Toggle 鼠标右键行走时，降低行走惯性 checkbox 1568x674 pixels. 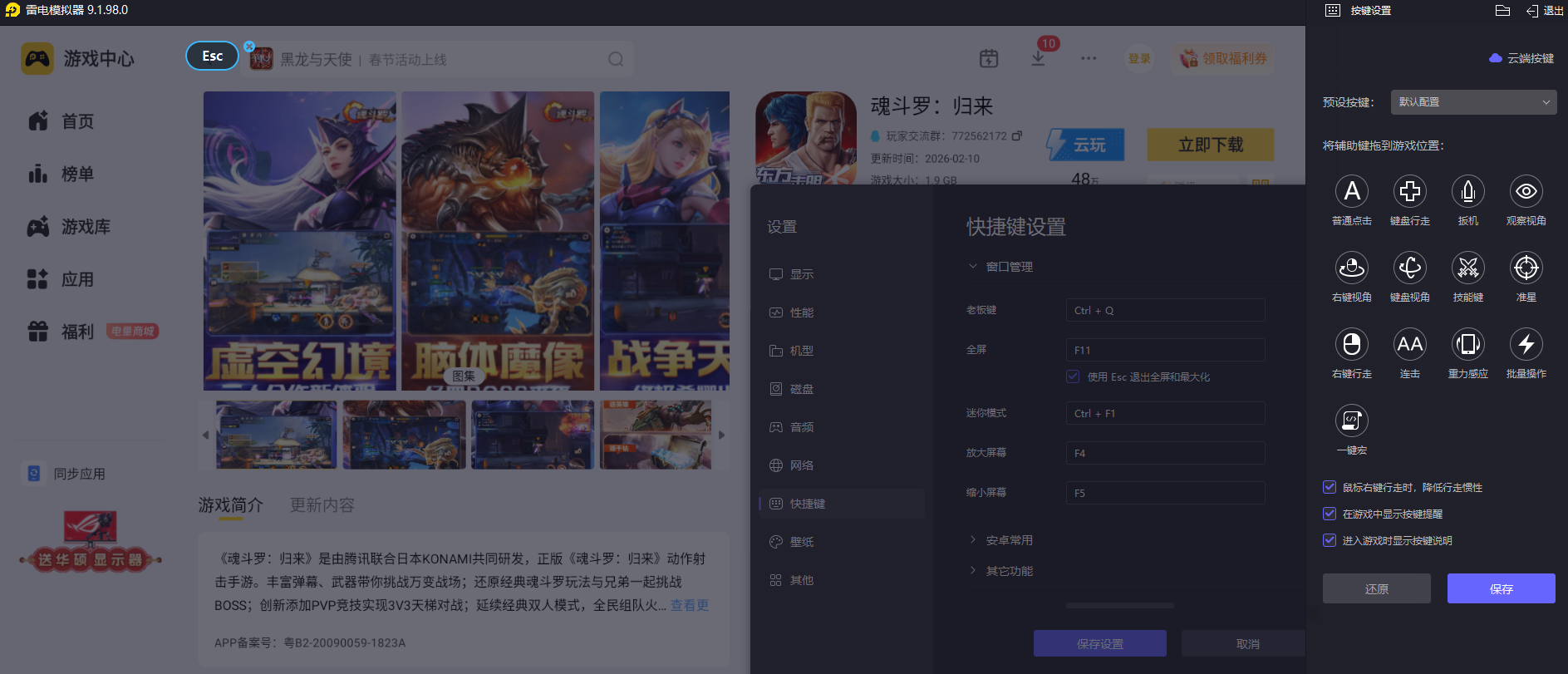[x=1330, y=487]
